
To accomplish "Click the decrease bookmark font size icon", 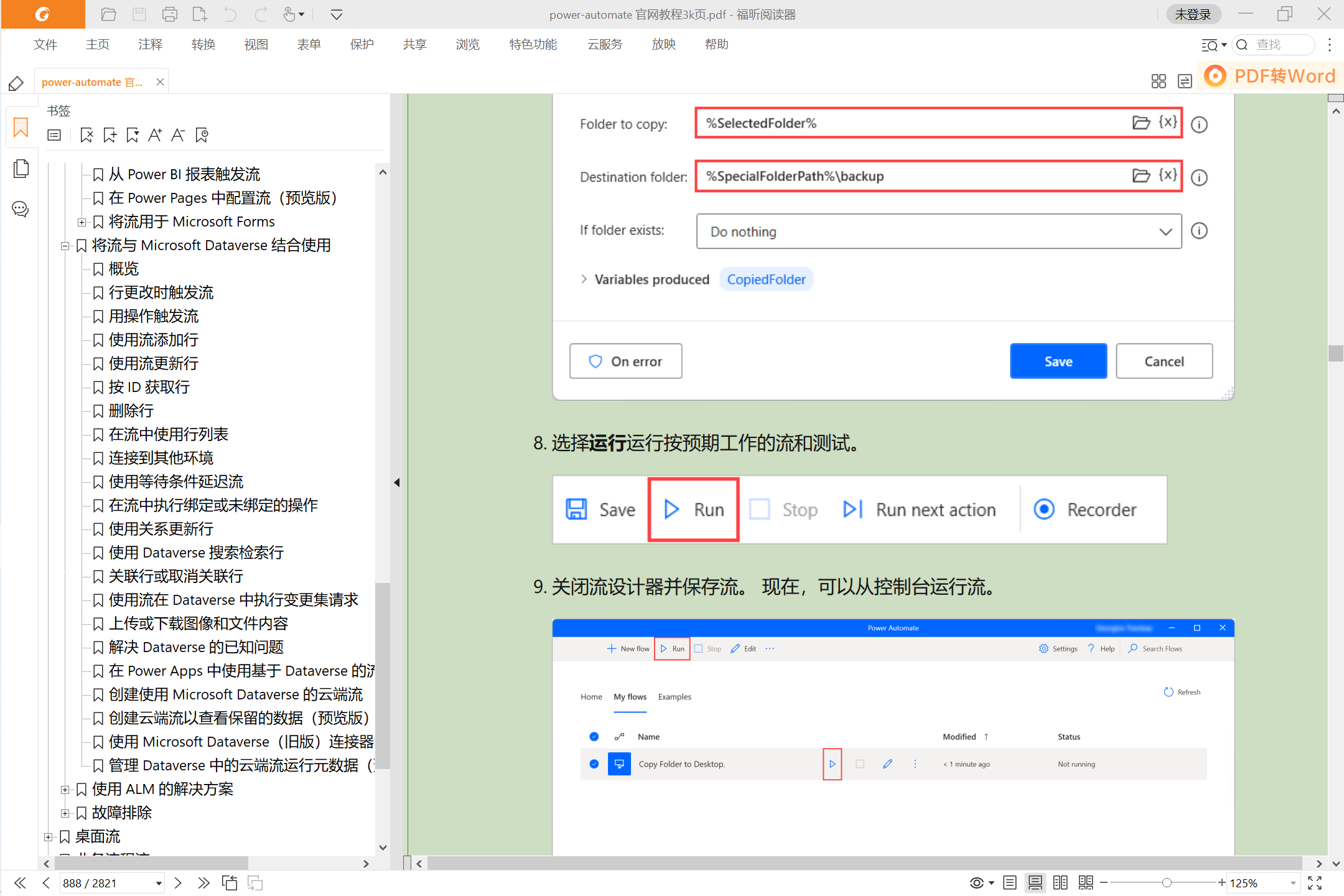I will click(x=178, y=135).
